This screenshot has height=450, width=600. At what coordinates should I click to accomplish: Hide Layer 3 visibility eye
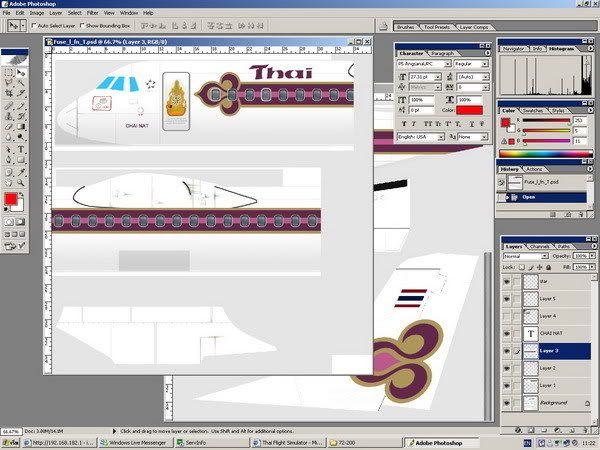pos(507,351)
